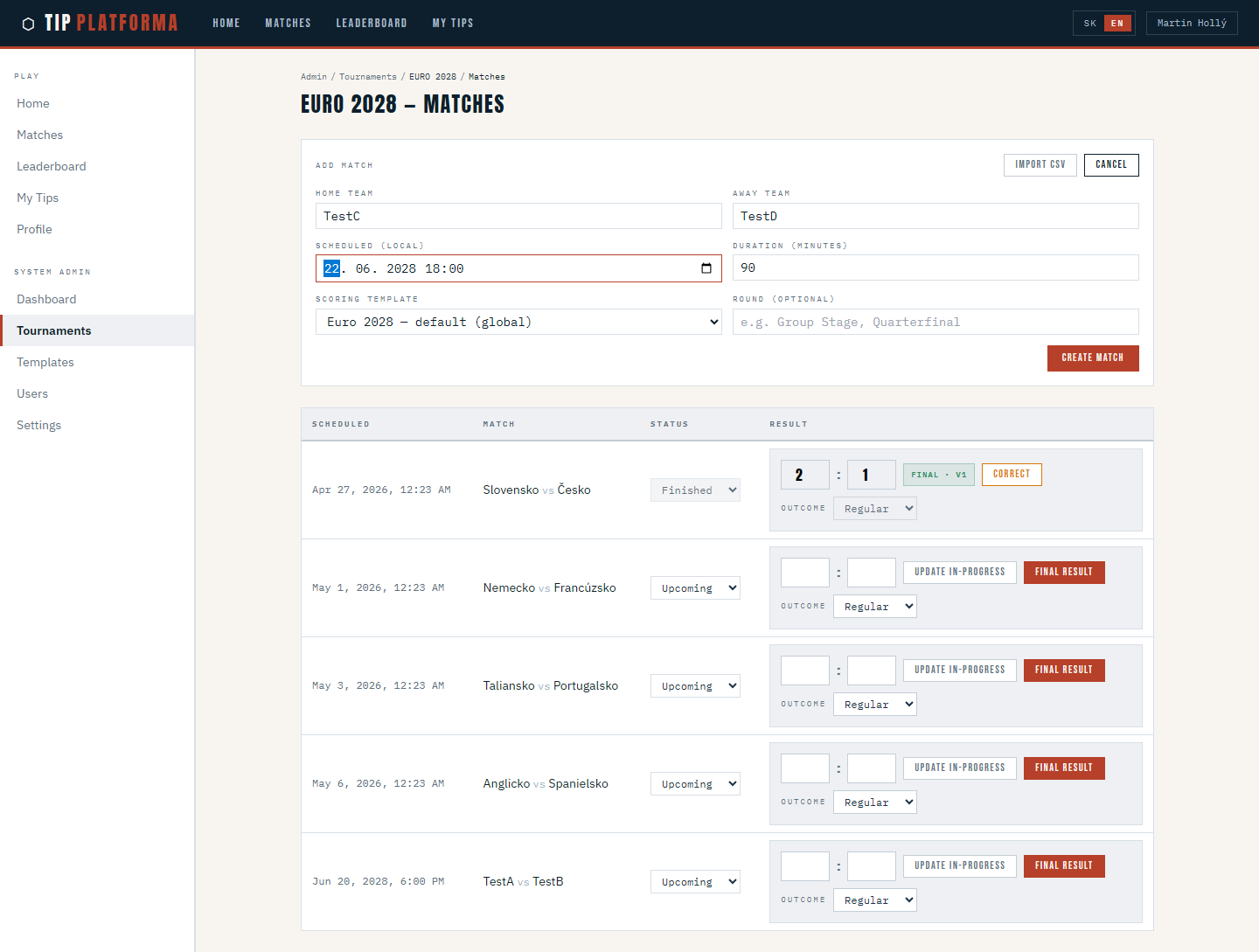Click the Tournaments breadcrumb link

367,77
